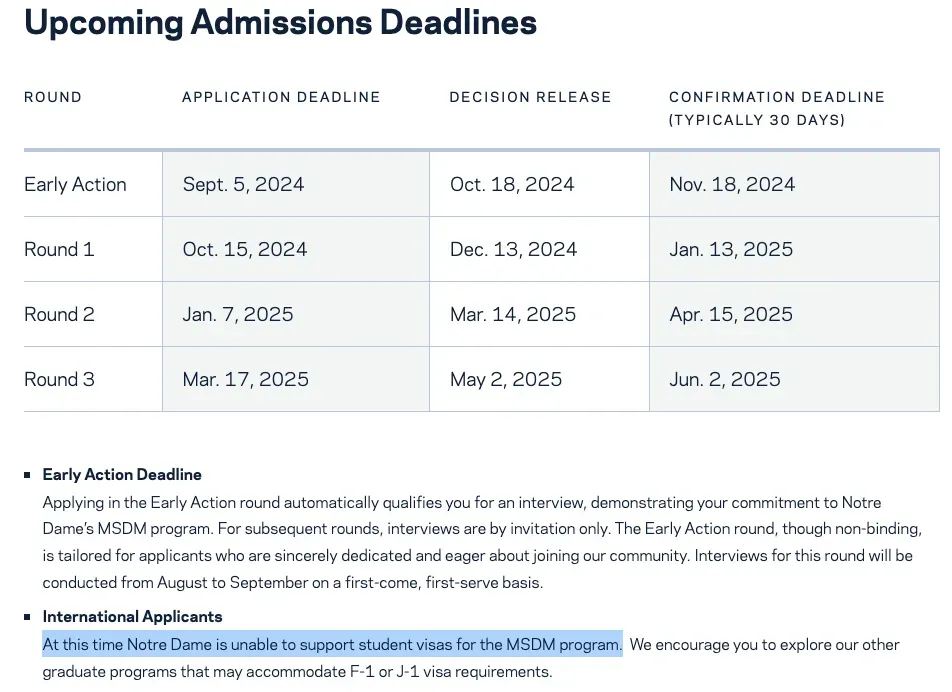Select the Early Action row label

tap(75, 185)
